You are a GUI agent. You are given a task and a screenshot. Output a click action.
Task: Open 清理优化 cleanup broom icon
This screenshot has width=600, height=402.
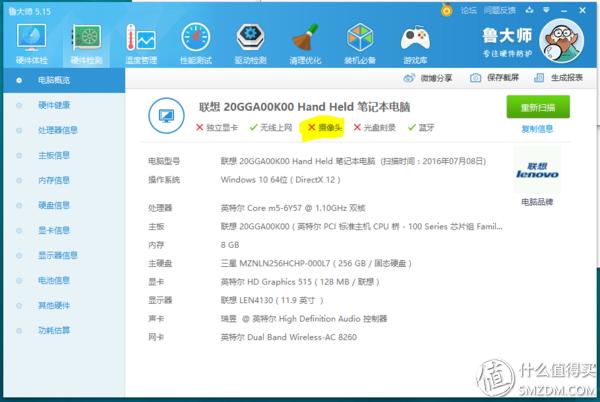pos(305,43)
